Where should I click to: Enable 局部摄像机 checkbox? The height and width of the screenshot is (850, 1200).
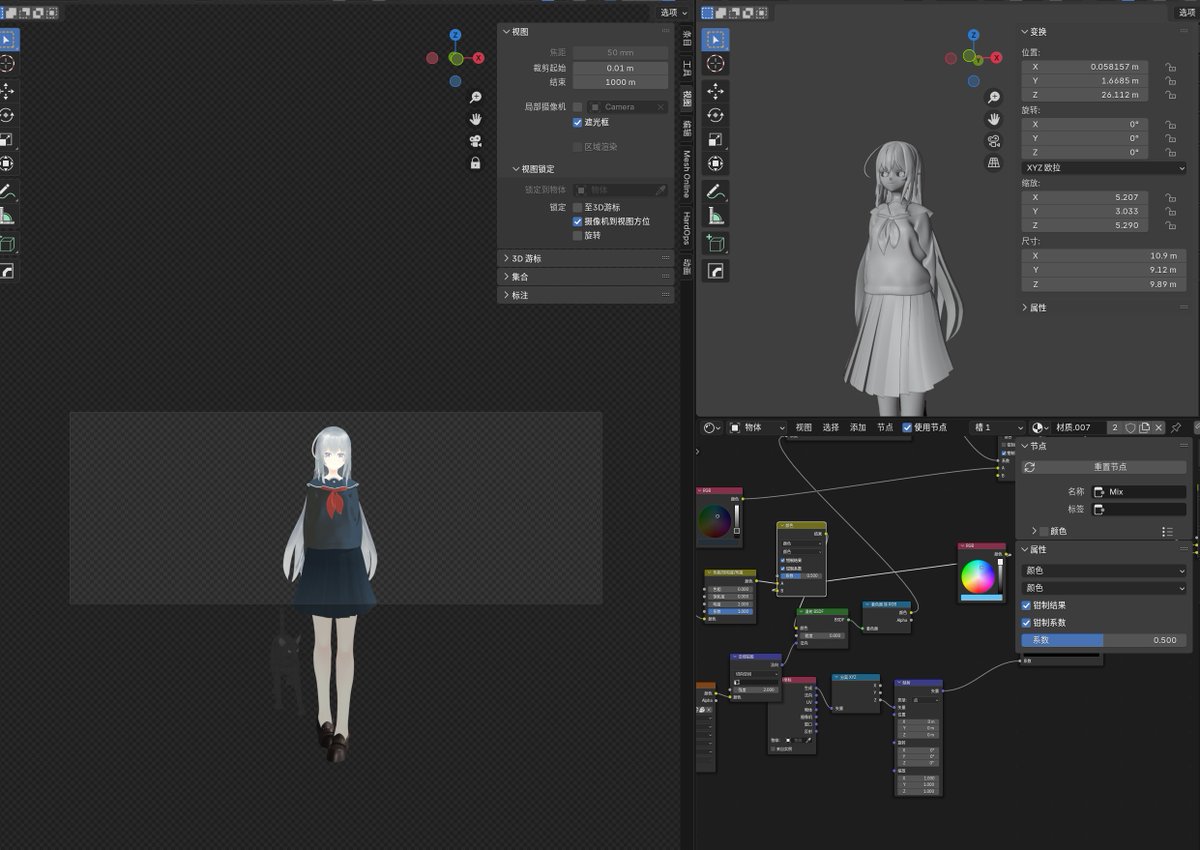point(578,107)
